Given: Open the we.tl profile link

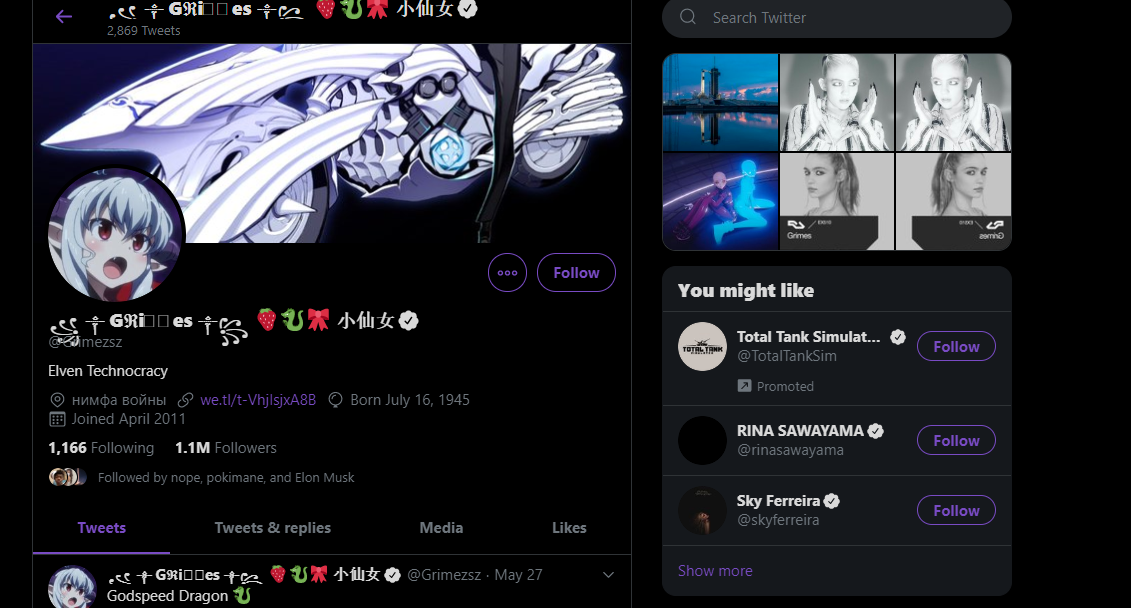Looking at the screenshot, I should (258, 400).
